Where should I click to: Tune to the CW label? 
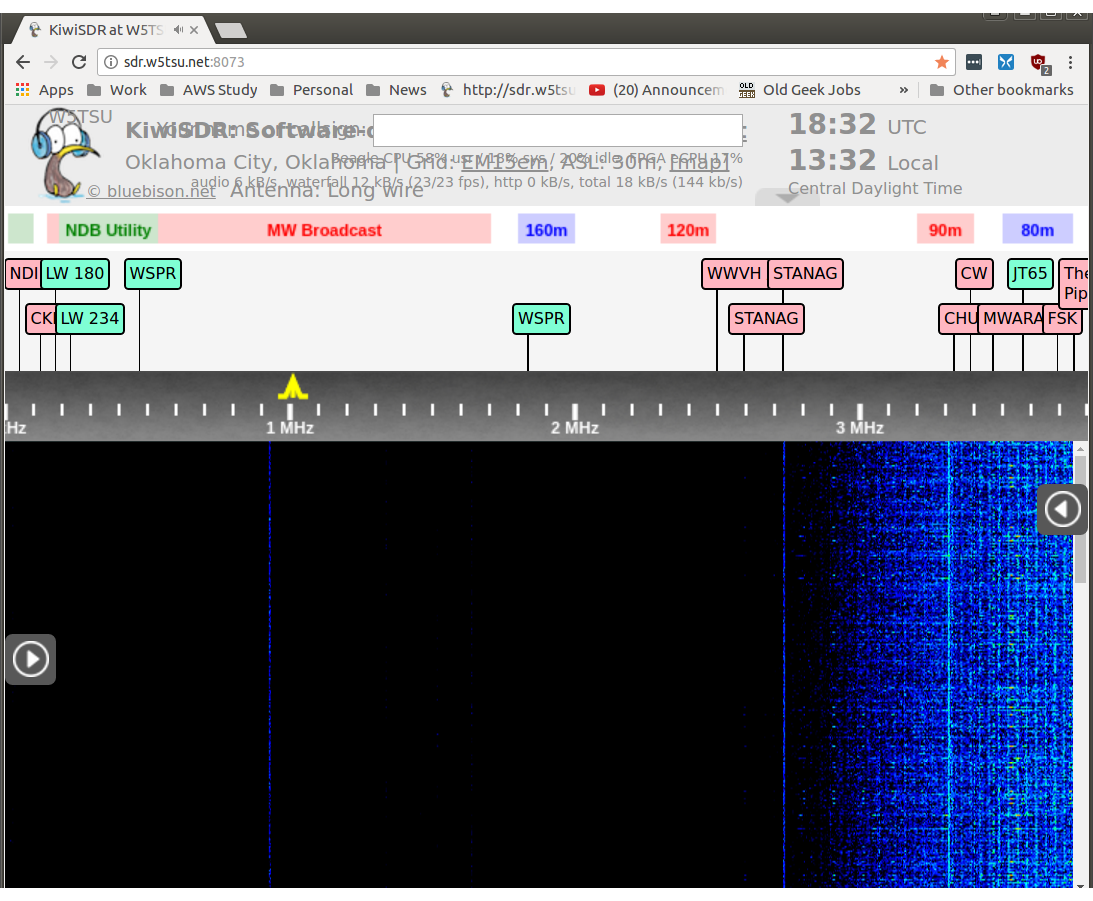click(974, 274)
